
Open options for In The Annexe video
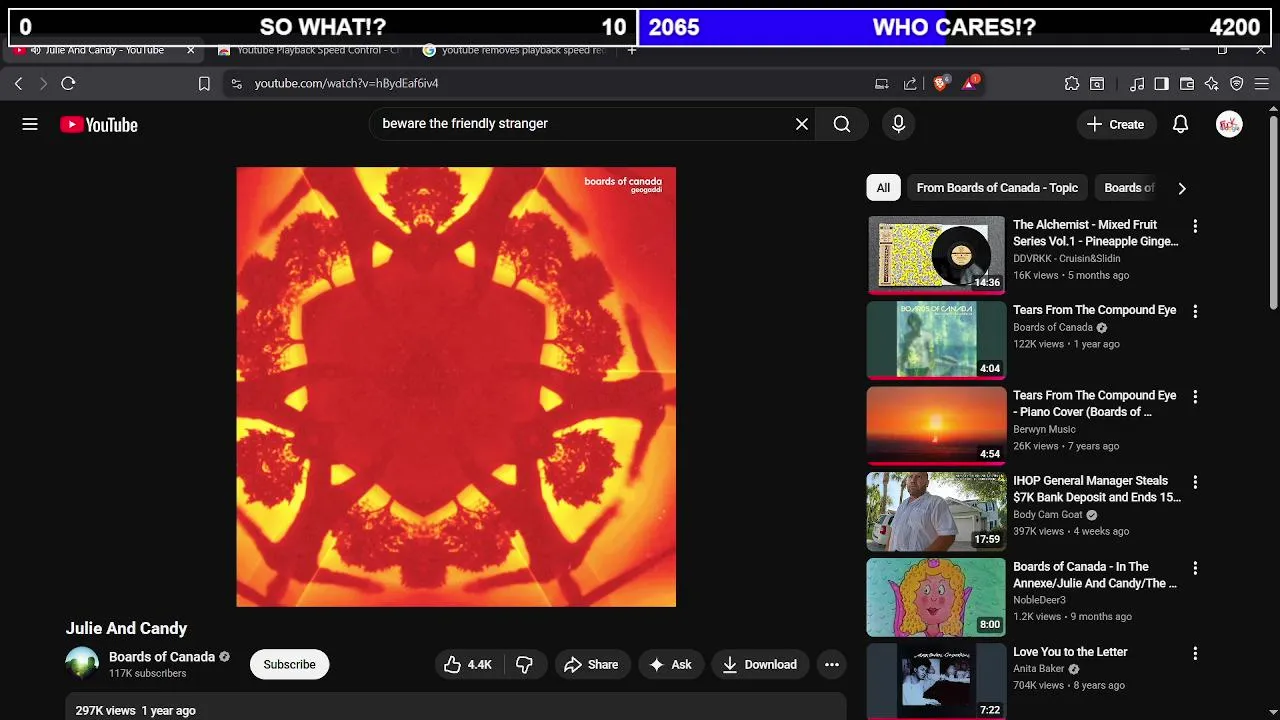pos(1195,568)
